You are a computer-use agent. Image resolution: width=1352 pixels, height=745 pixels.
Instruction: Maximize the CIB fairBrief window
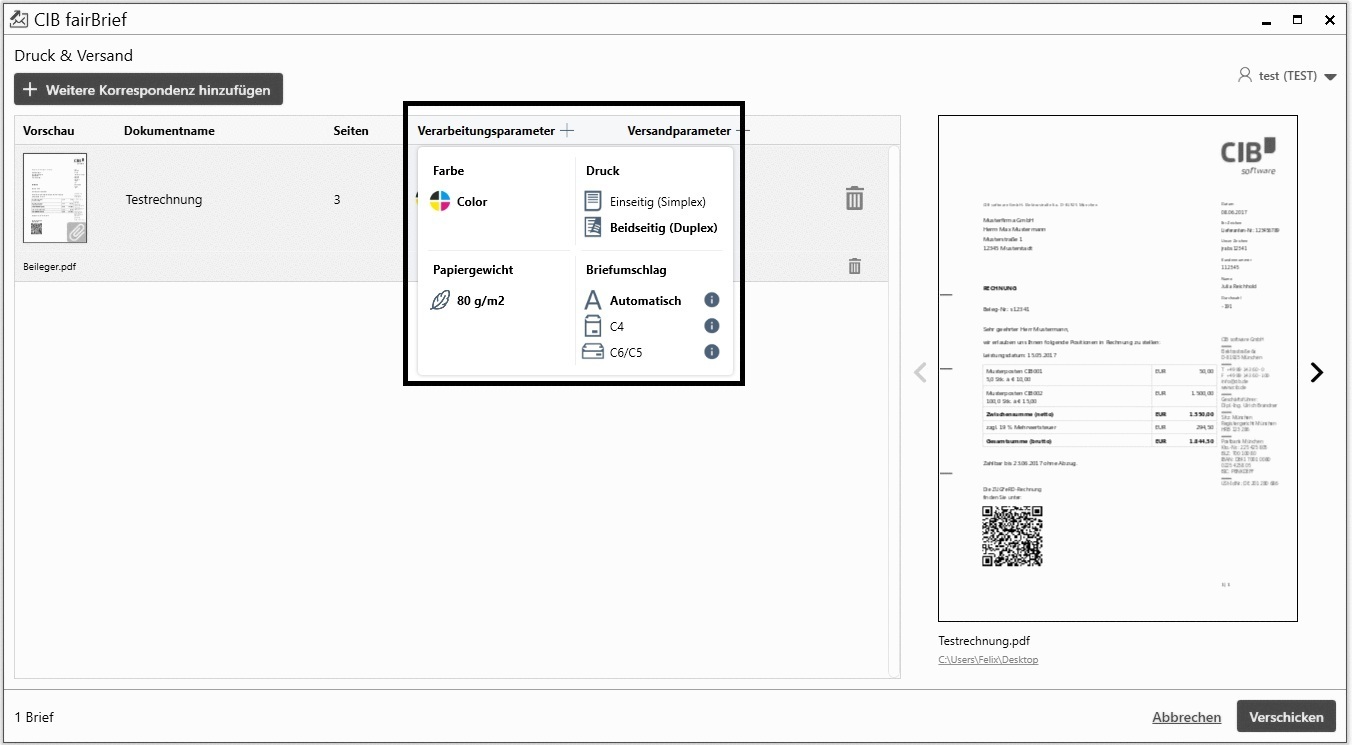point(1297,19)
